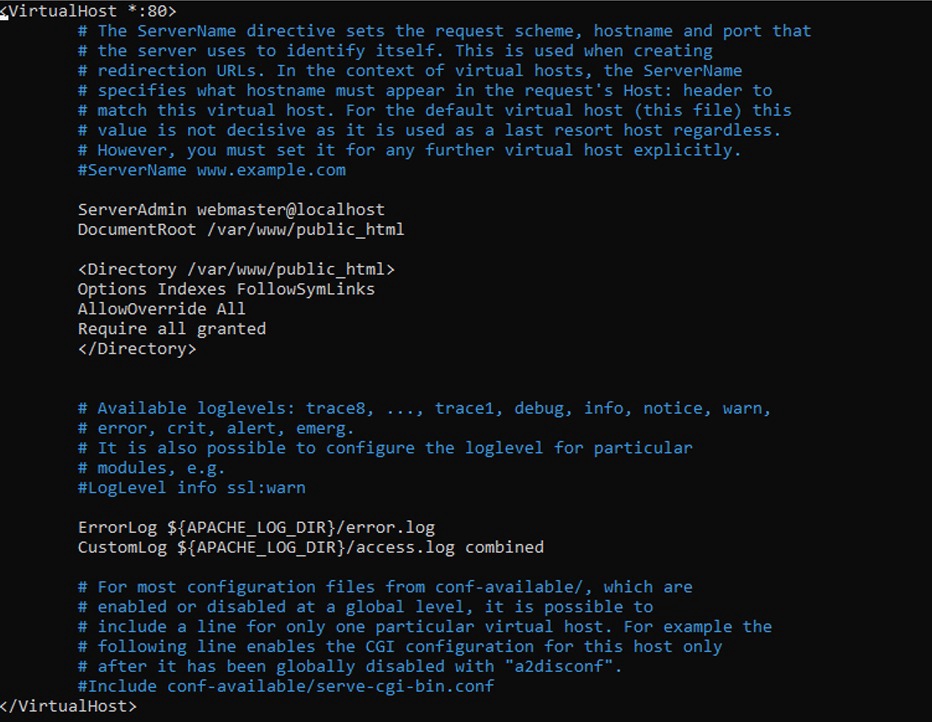Click the closing </VirtualHost> tag
The height and width of the screenshot is (722, 932).
tap(70, 706)
